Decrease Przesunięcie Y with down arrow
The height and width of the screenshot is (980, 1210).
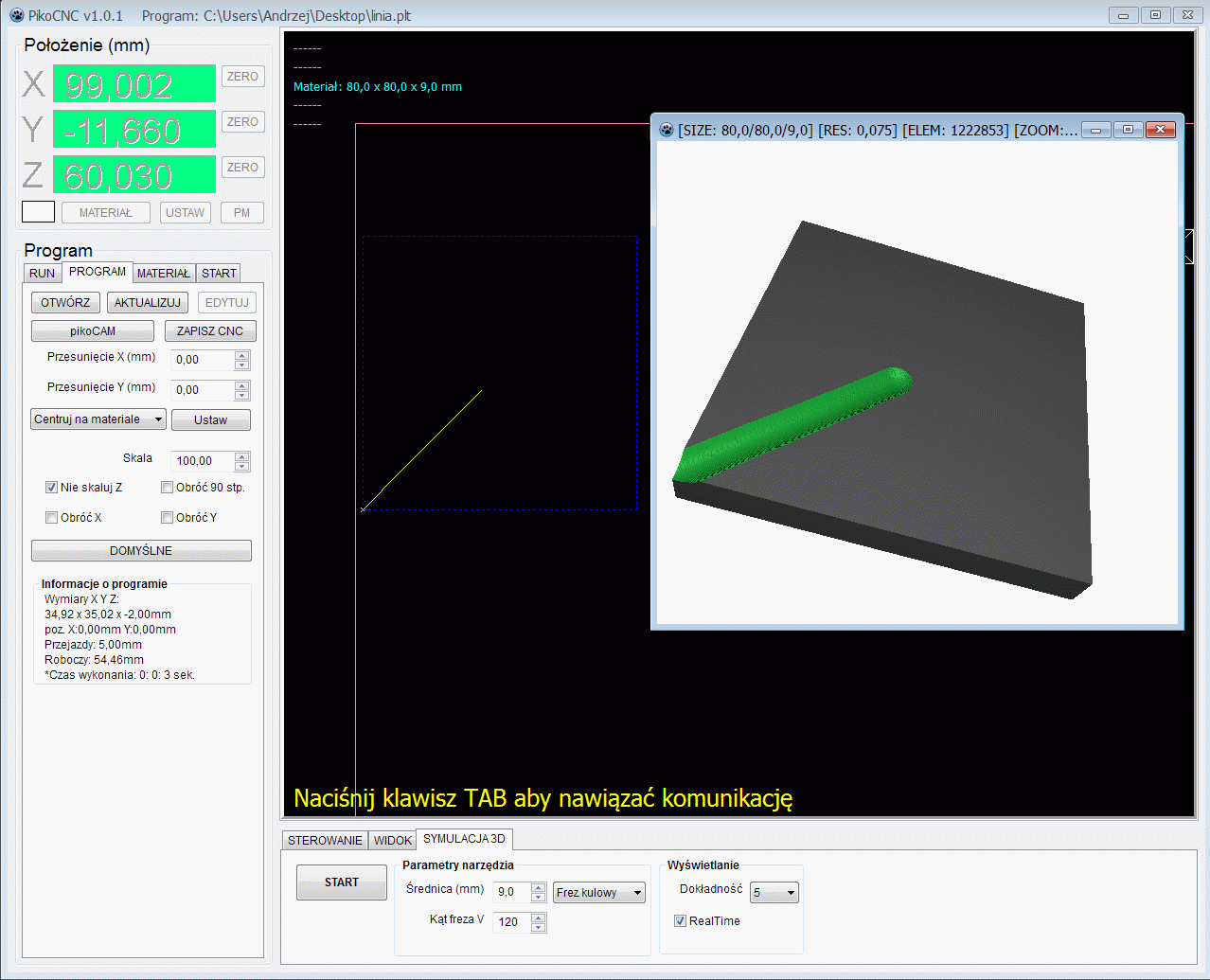[x=242, y=396]
